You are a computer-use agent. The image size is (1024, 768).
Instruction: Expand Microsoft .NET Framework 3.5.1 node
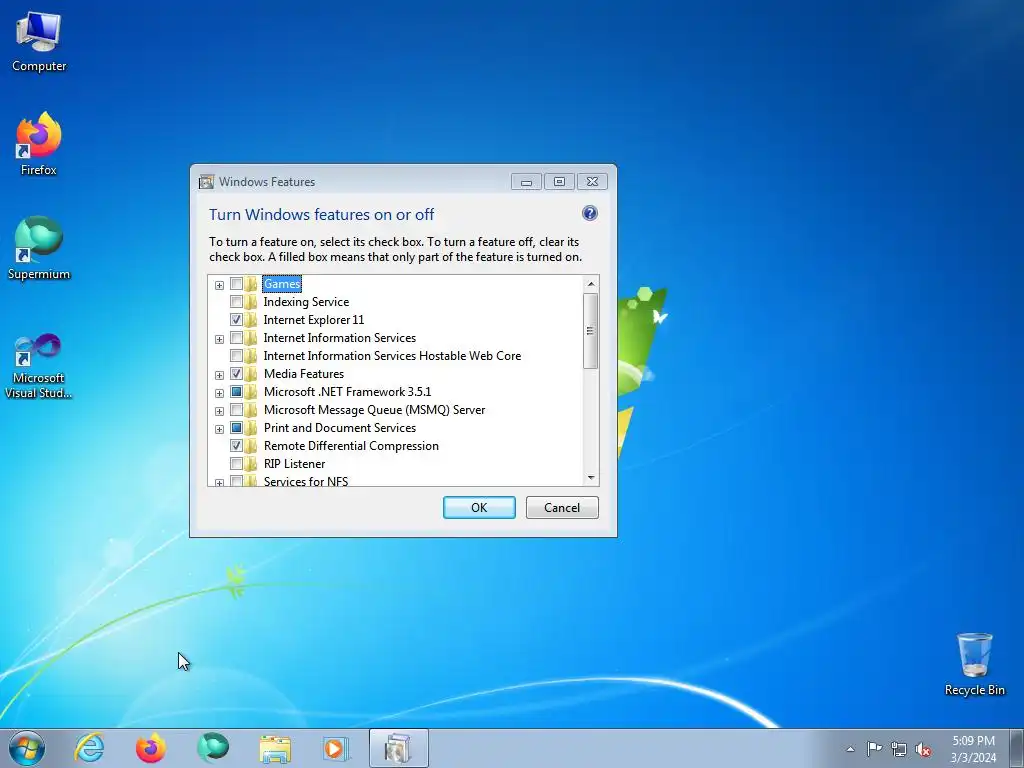[219, 394]
